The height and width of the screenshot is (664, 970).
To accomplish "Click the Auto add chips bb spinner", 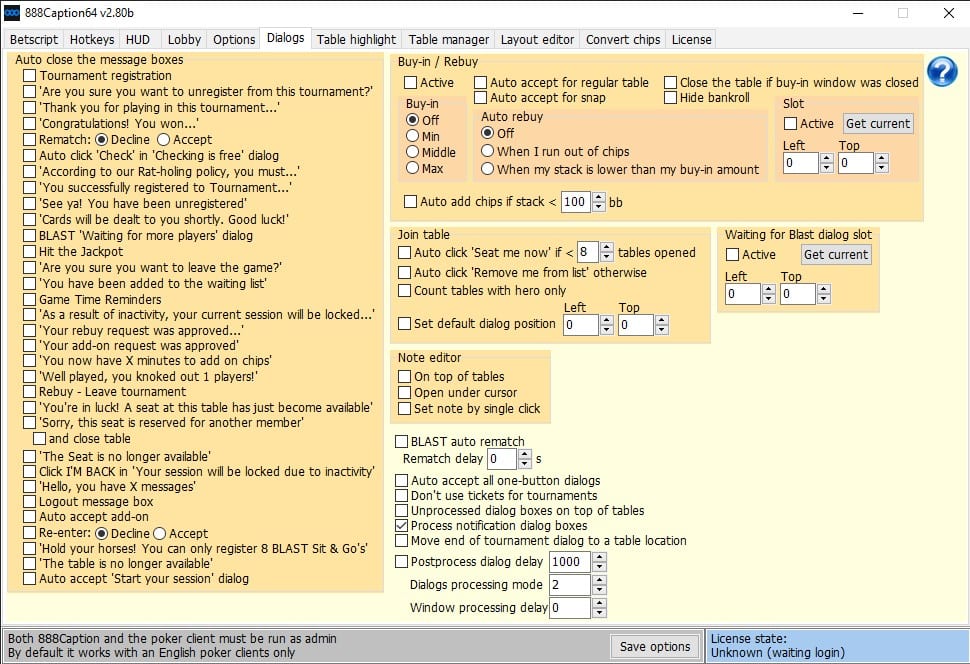I will click(x=599, y=202).
